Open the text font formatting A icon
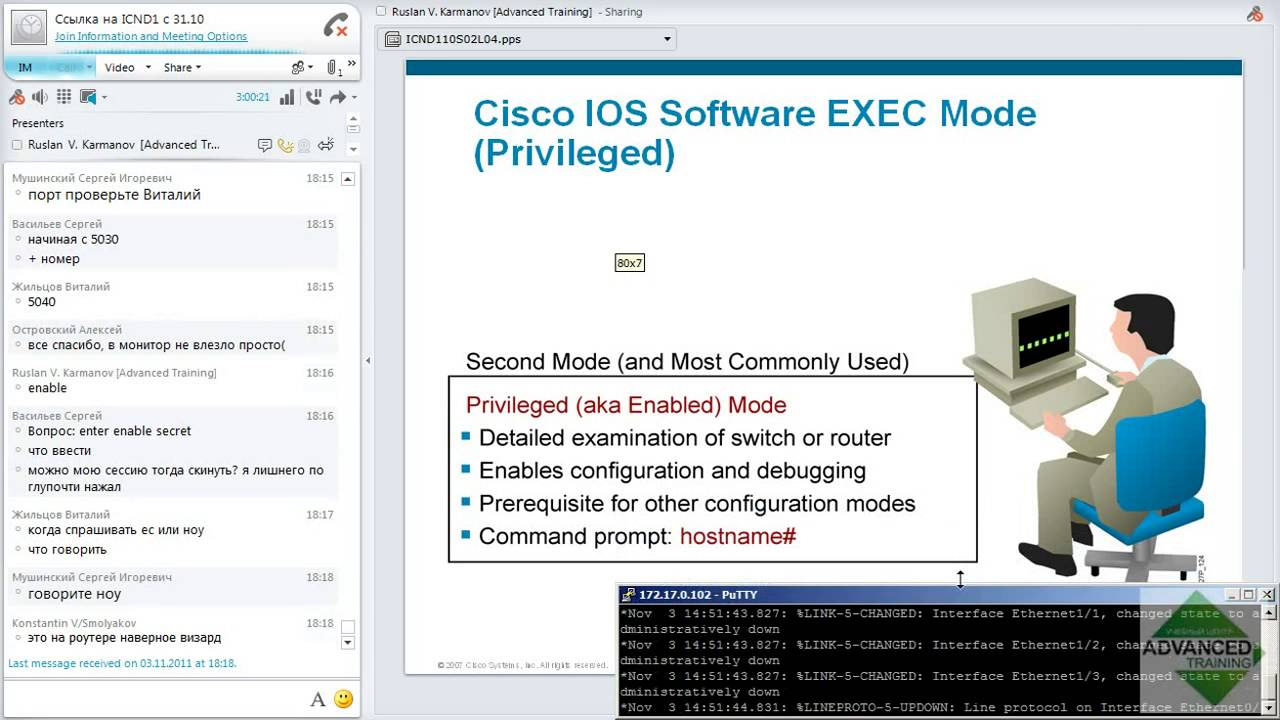The height and width of the screenshot is (720, 1280). (318, 700)
